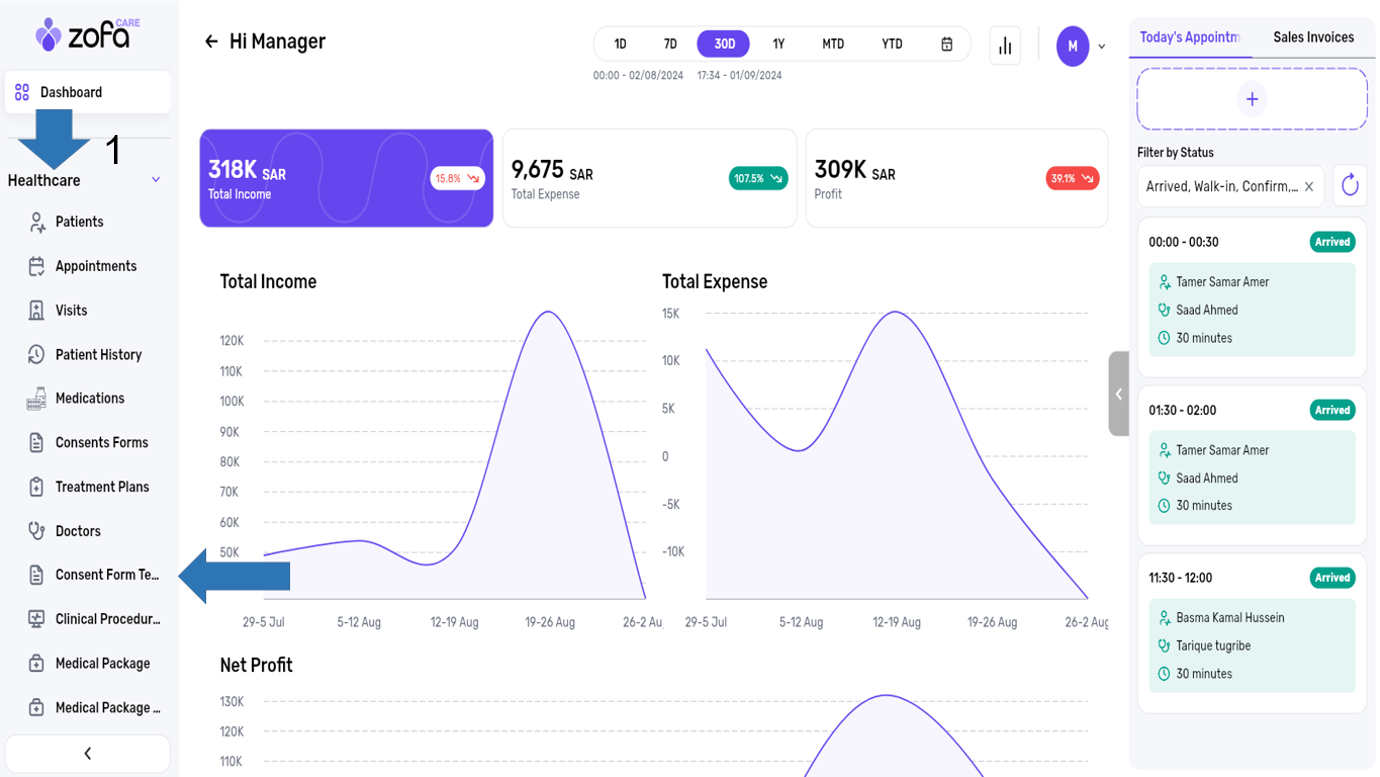
Task: Open Medications in the sidebar
Action: tap(89, 398)
